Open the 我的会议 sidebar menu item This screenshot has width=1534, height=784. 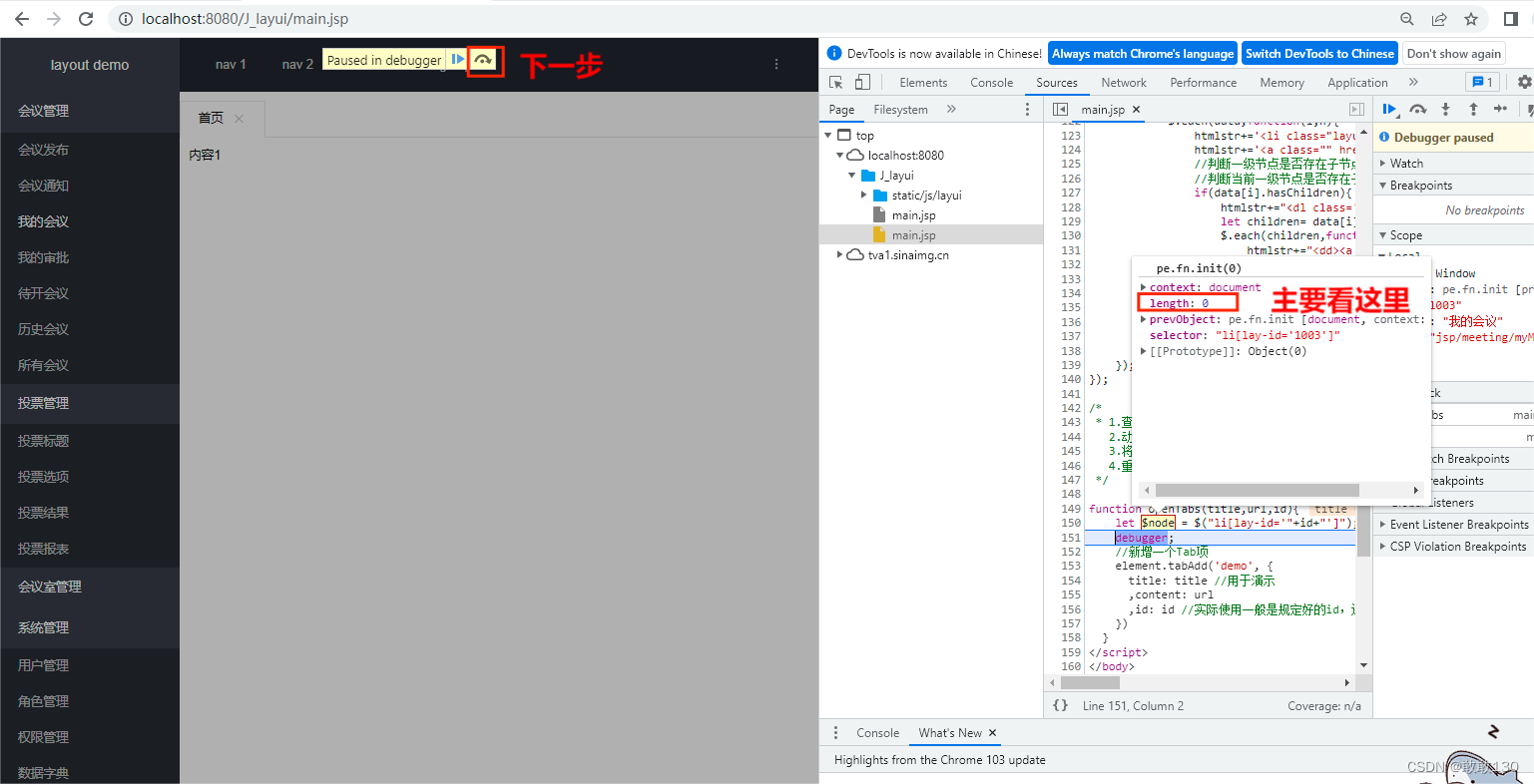tap(44, 221)
